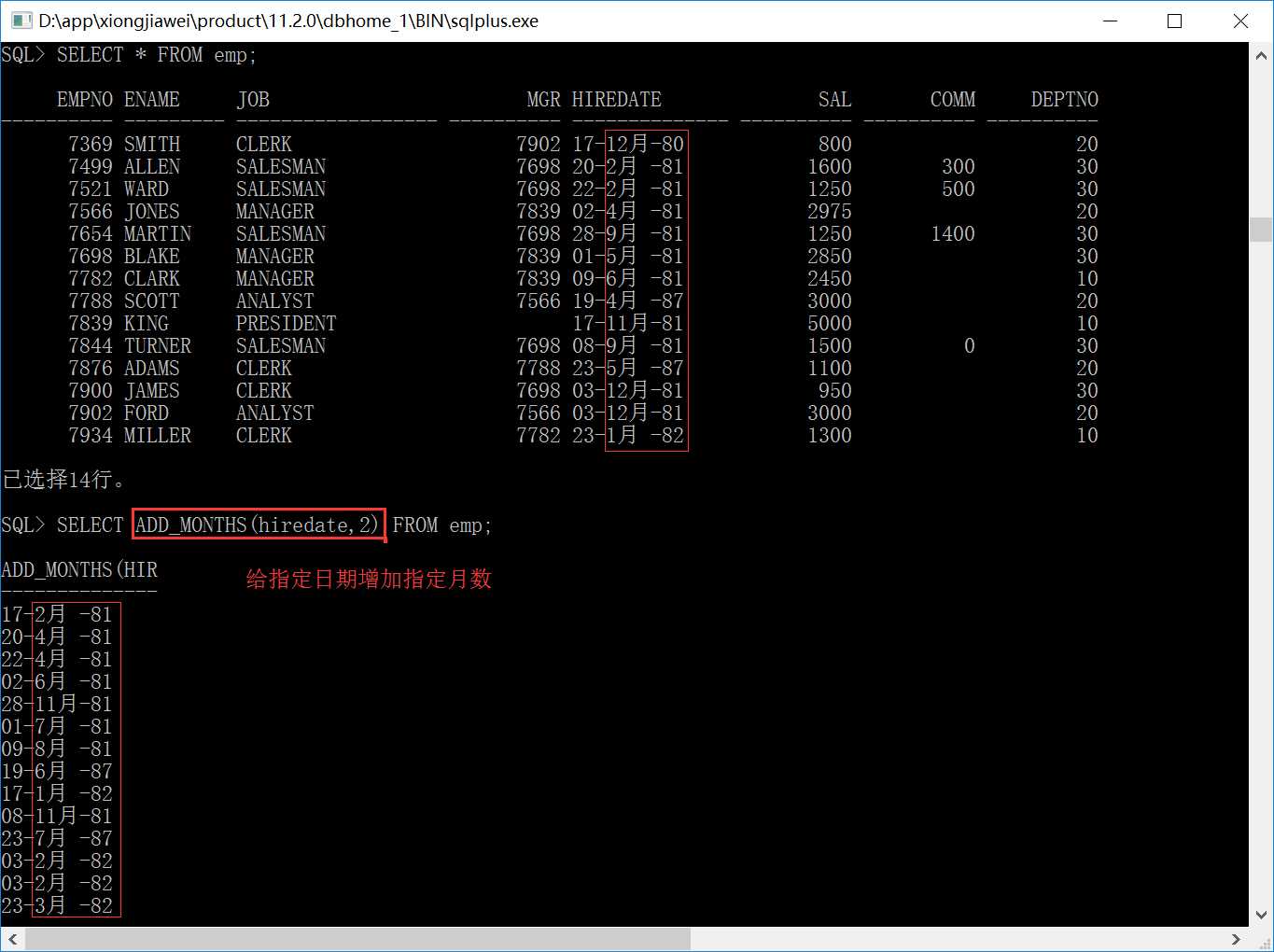
Task: Click SMITH's hire date 17-12月-80
Action: 628,144
